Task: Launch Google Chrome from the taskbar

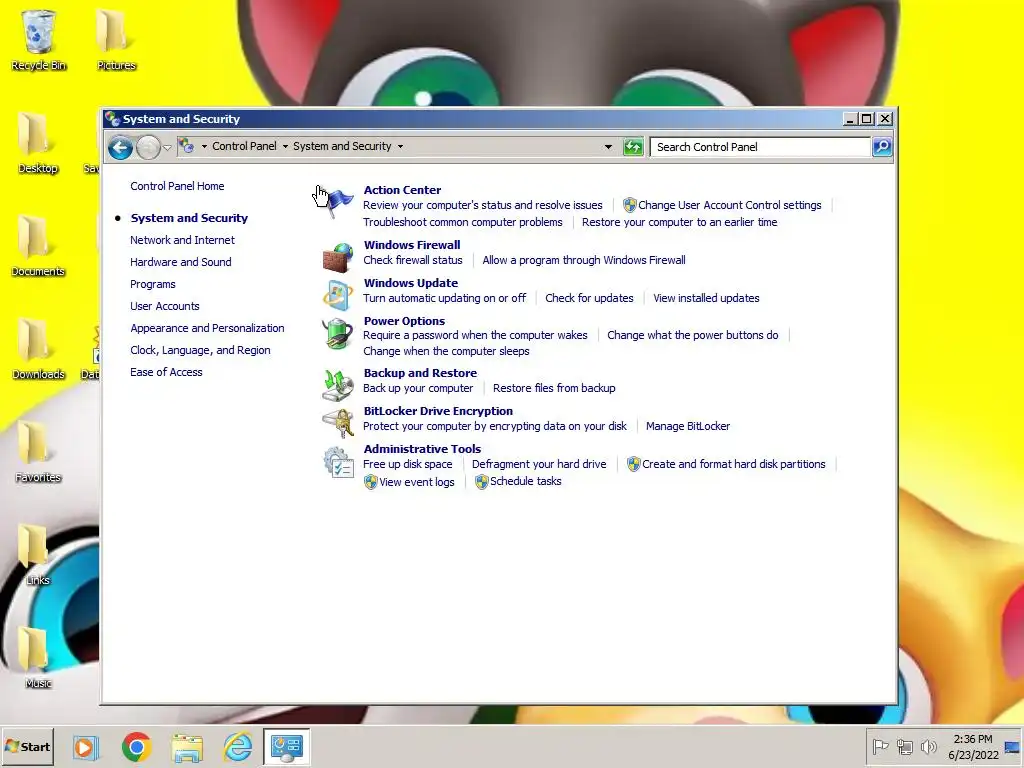Action: point(136,746)
